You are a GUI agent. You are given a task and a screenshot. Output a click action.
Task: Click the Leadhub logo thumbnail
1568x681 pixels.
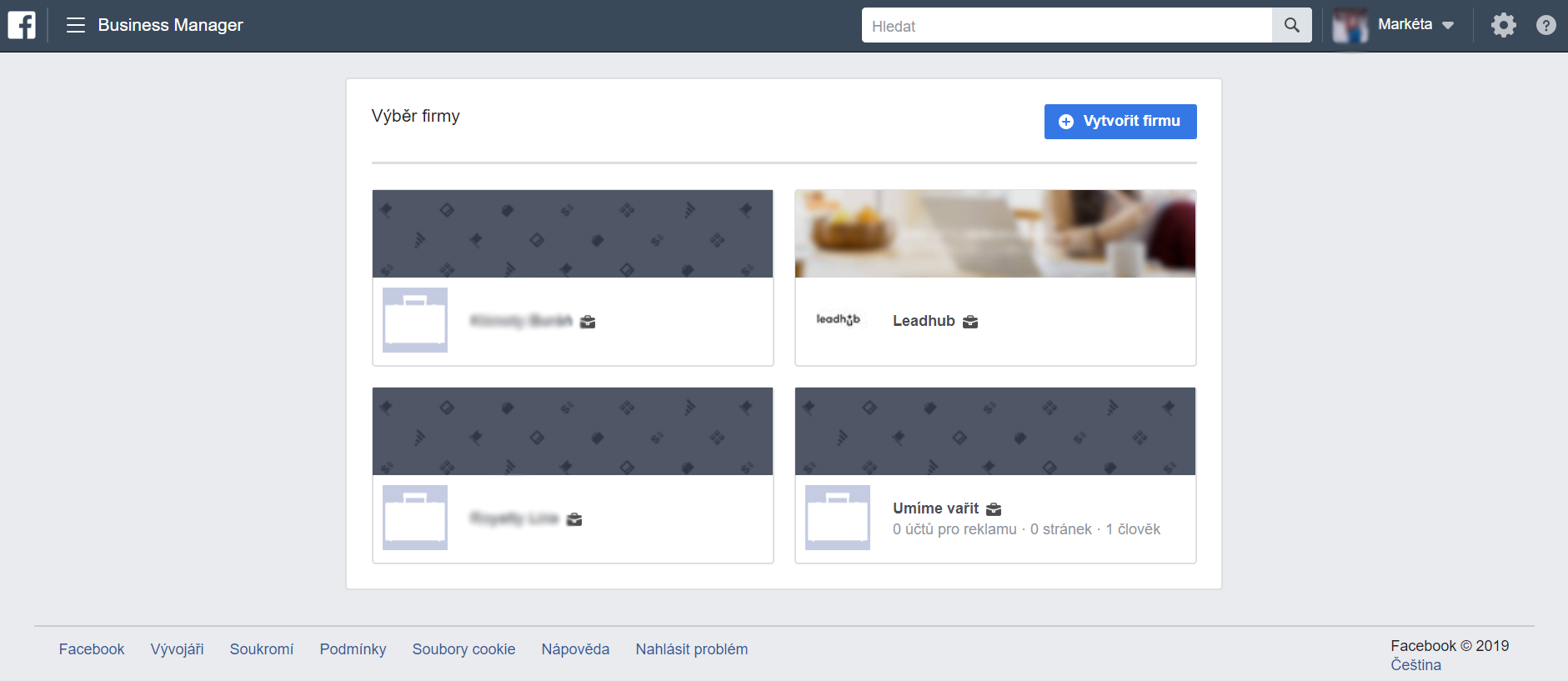(x=838, y=320)
